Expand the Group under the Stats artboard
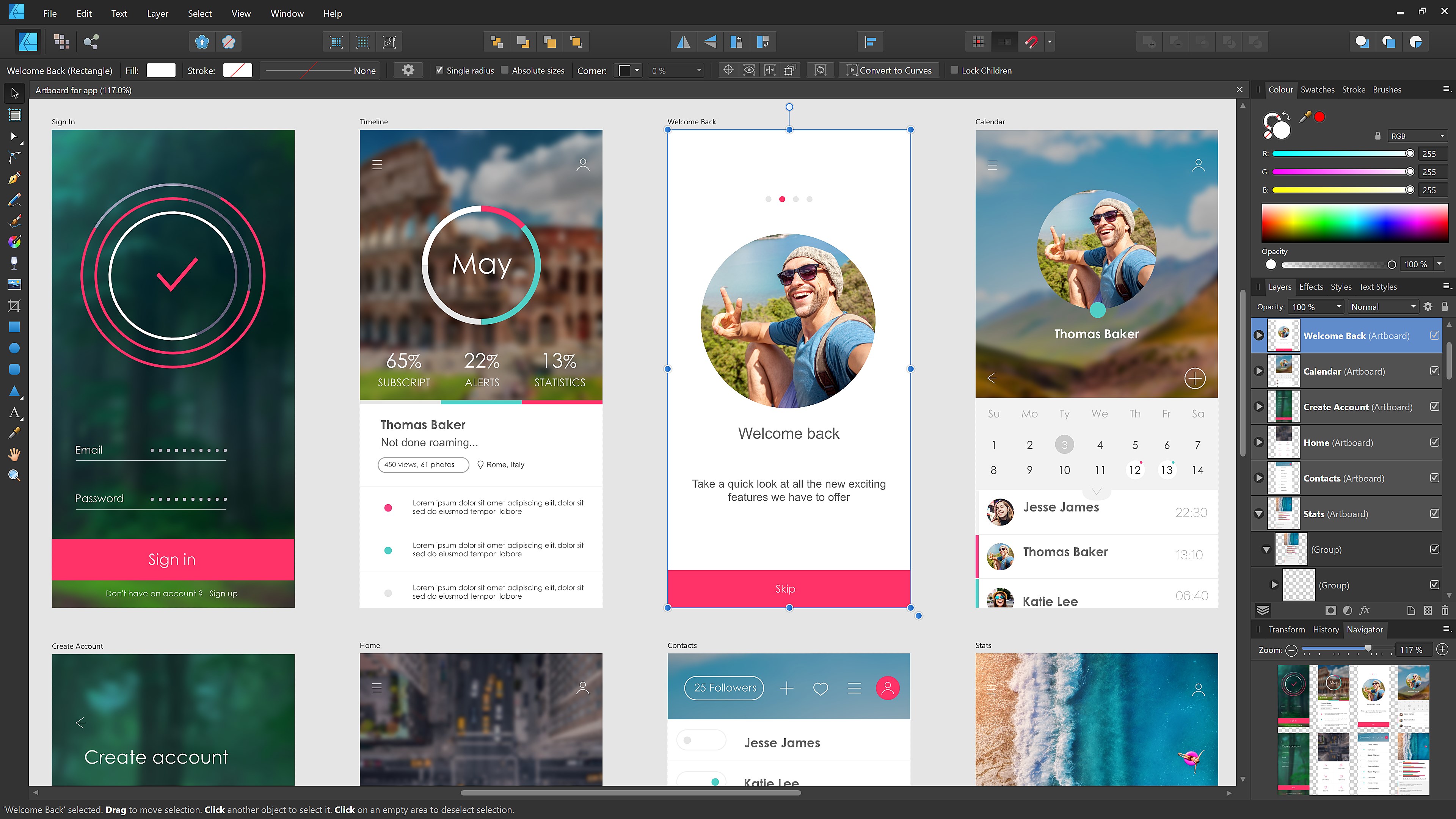The width and height of the screenshot is (1456, 819). point(1274,585)
